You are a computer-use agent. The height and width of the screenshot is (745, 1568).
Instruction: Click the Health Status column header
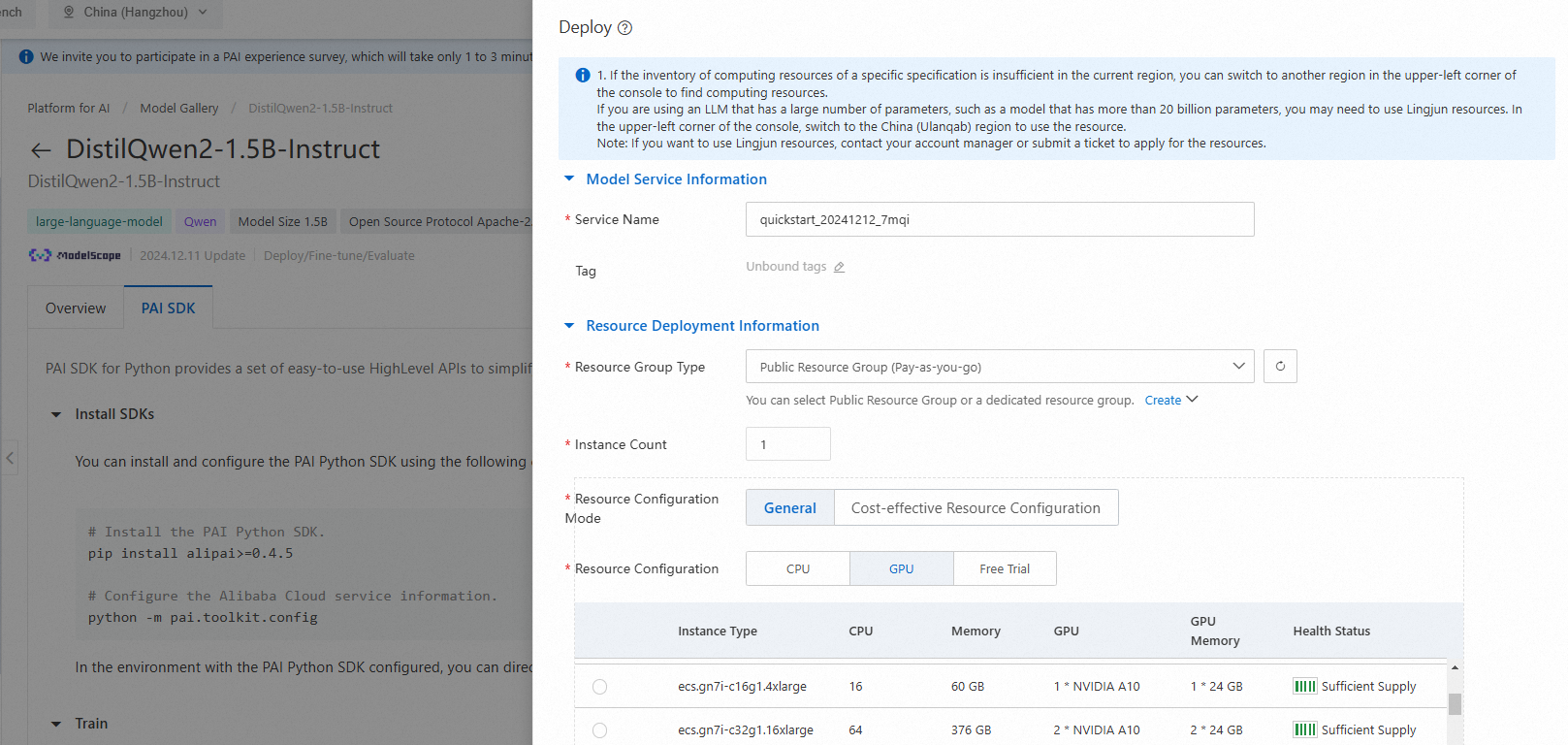pos(1331,632)
